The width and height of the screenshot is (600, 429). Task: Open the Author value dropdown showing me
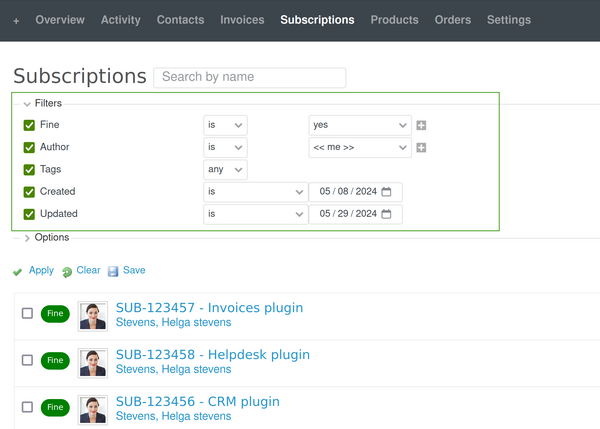359,148
